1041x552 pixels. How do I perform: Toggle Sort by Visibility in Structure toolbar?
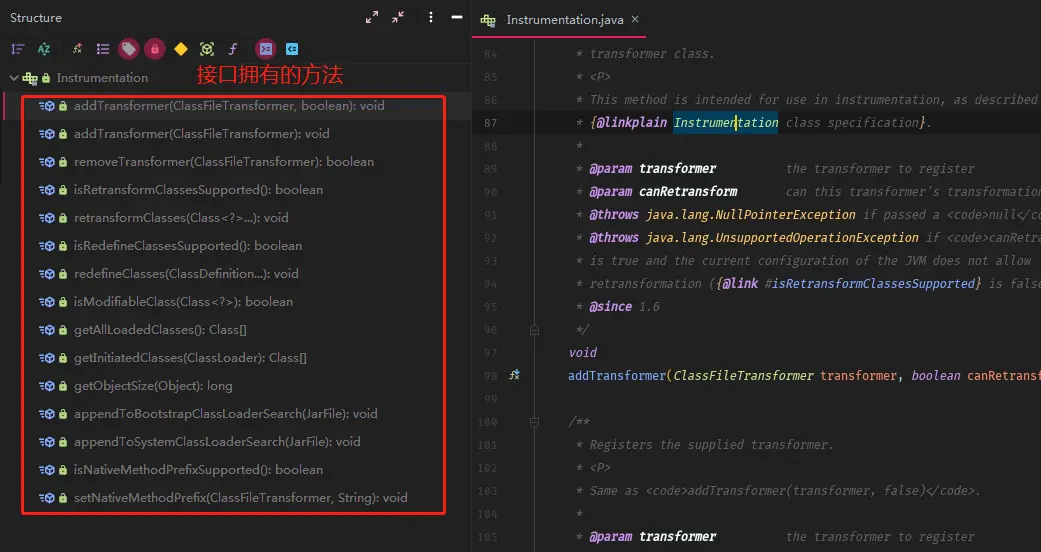point(18,49)
